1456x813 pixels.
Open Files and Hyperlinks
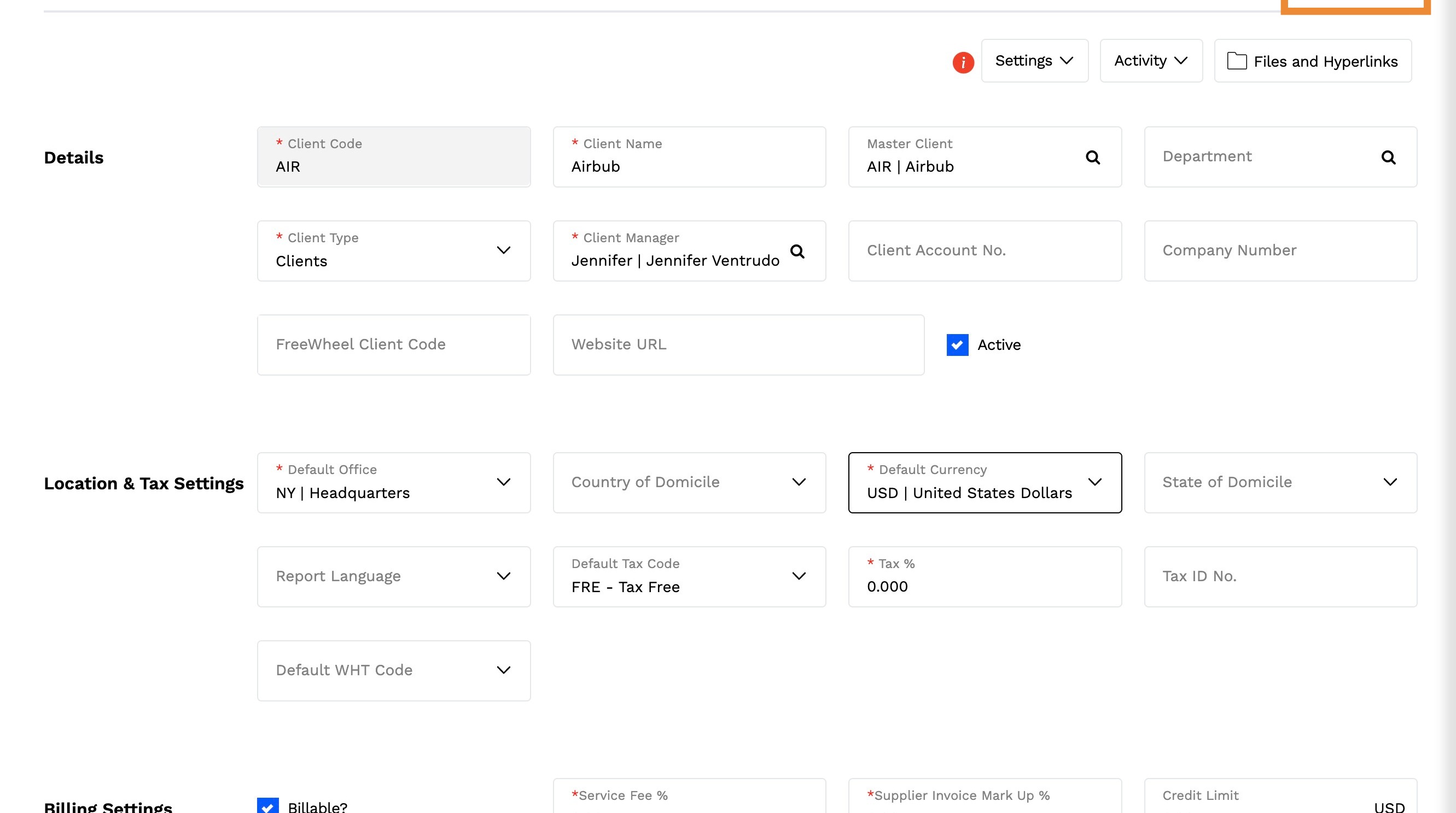1313,61
